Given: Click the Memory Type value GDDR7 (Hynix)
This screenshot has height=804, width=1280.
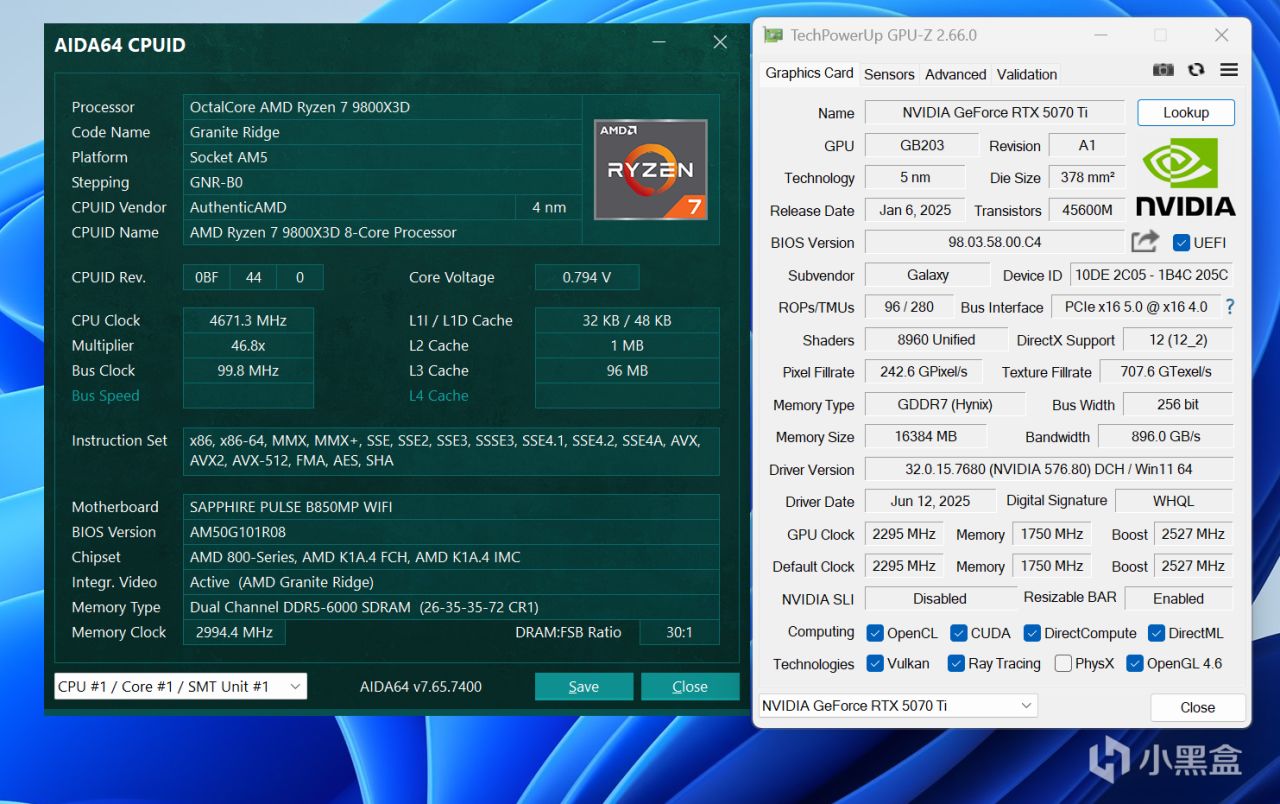Looking at the screenshot, I should tap(945, 404).
